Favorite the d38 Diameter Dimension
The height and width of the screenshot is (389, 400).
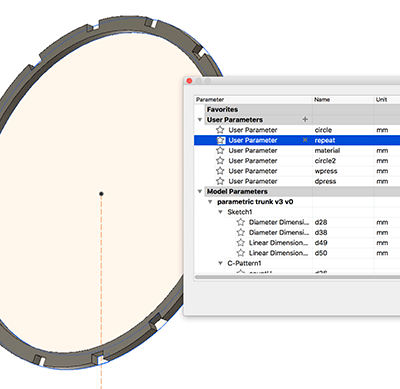click(x=241, y=232)
